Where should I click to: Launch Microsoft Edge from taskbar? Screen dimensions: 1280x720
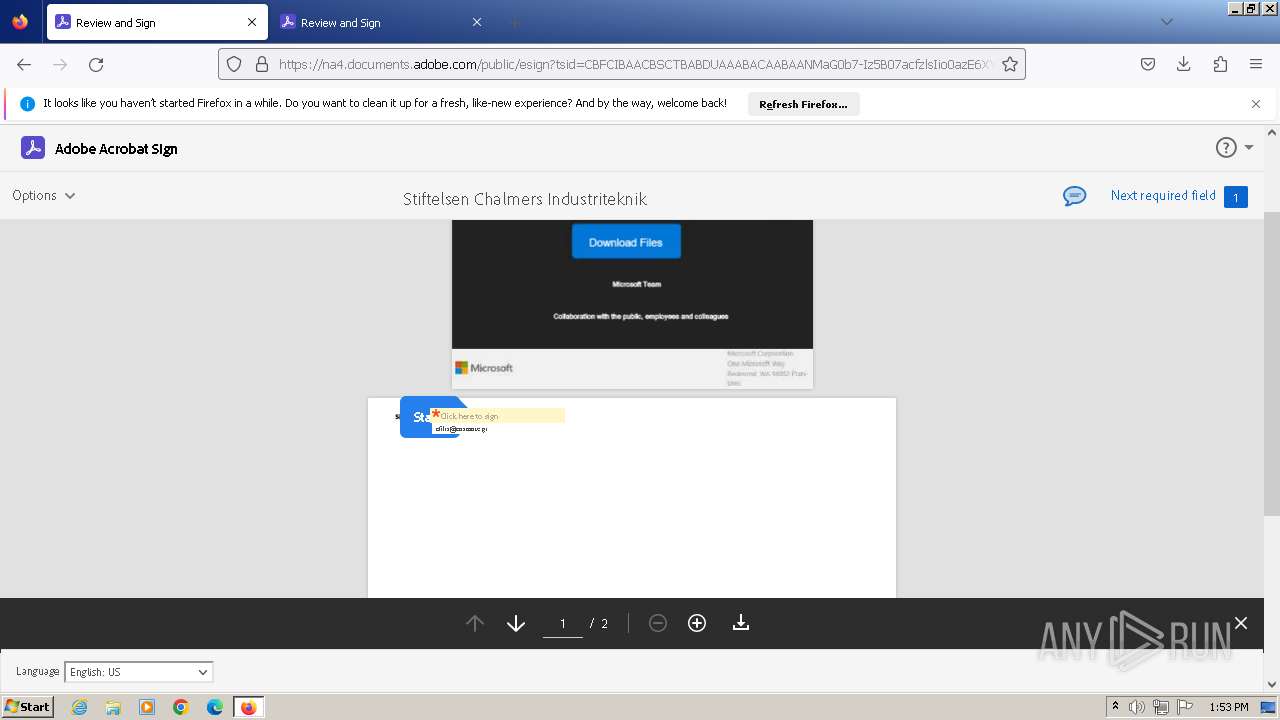tap(215, 707)
